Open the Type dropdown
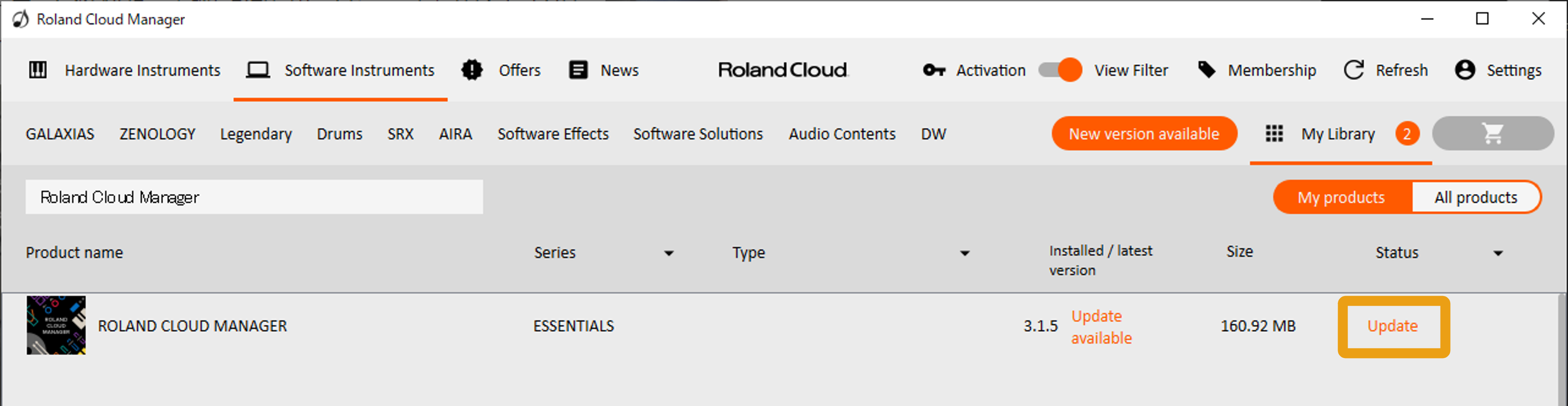The width and height of the screenshot is (1568, 406). pyautogui.click(x=965, y=253)
